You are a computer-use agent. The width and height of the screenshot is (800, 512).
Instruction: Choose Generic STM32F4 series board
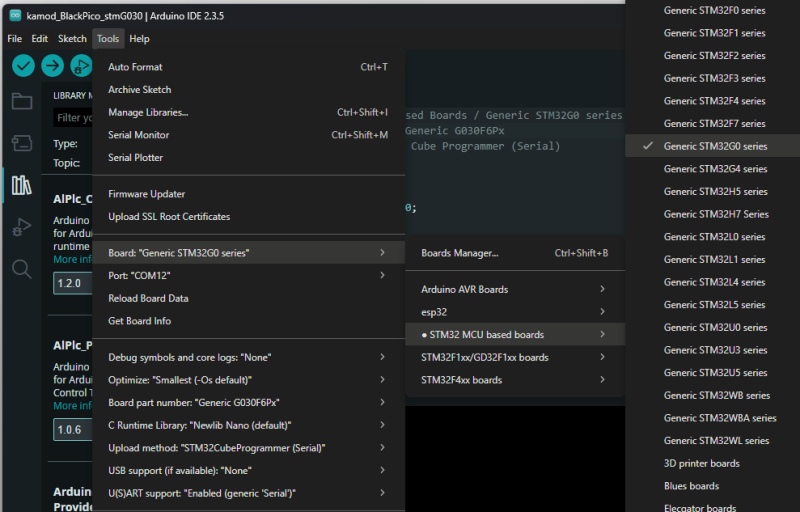tap(714, 101)
